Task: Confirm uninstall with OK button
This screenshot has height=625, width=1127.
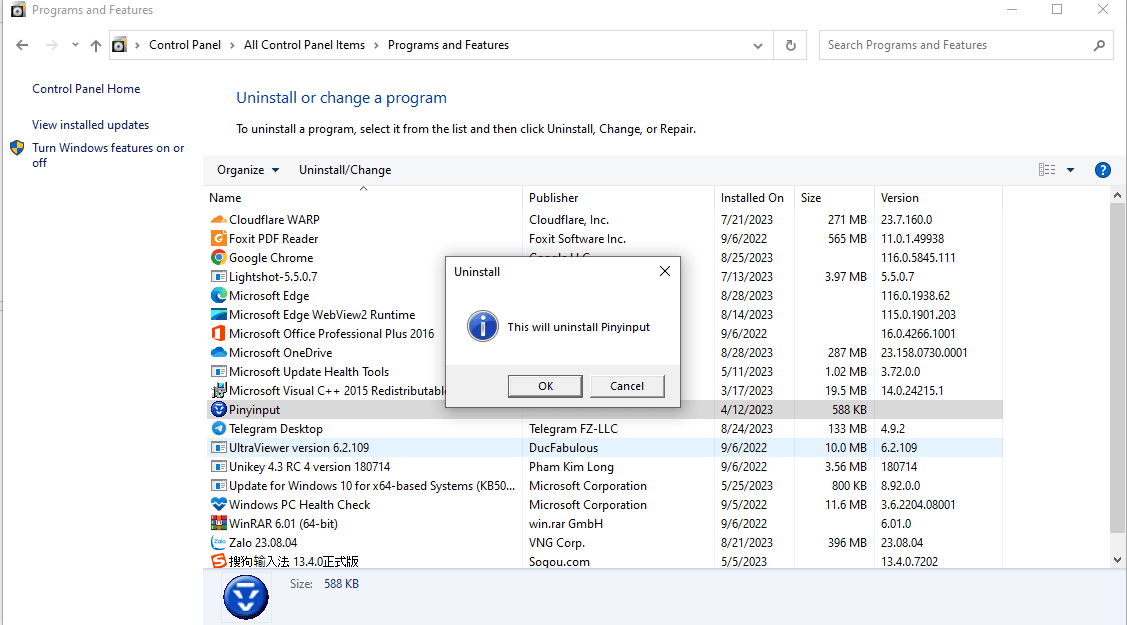Action: click(546, 386)
